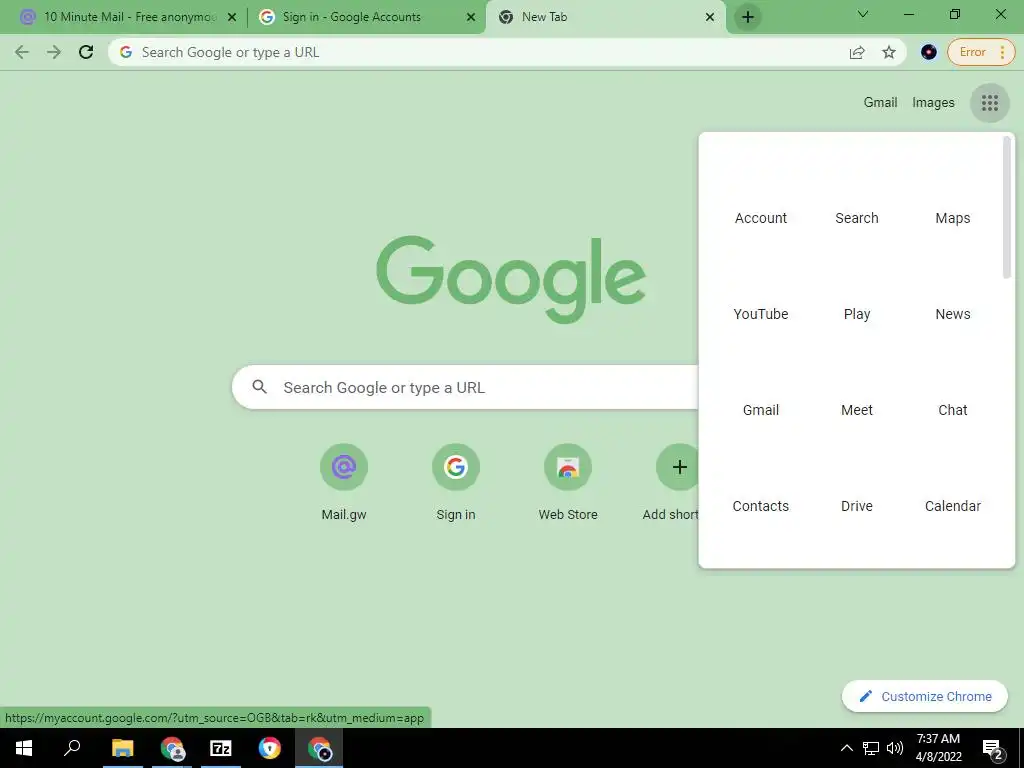Open the Chrome profile avatar
This screenshot has width=1024, height=768.
click(x=929, y=52)
